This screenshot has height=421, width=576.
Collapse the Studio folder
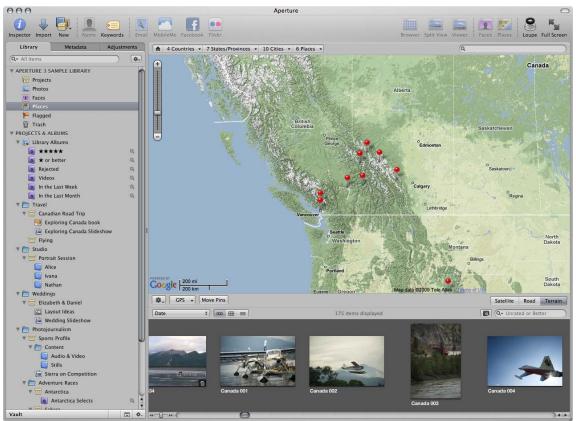[x=18, y=249]
